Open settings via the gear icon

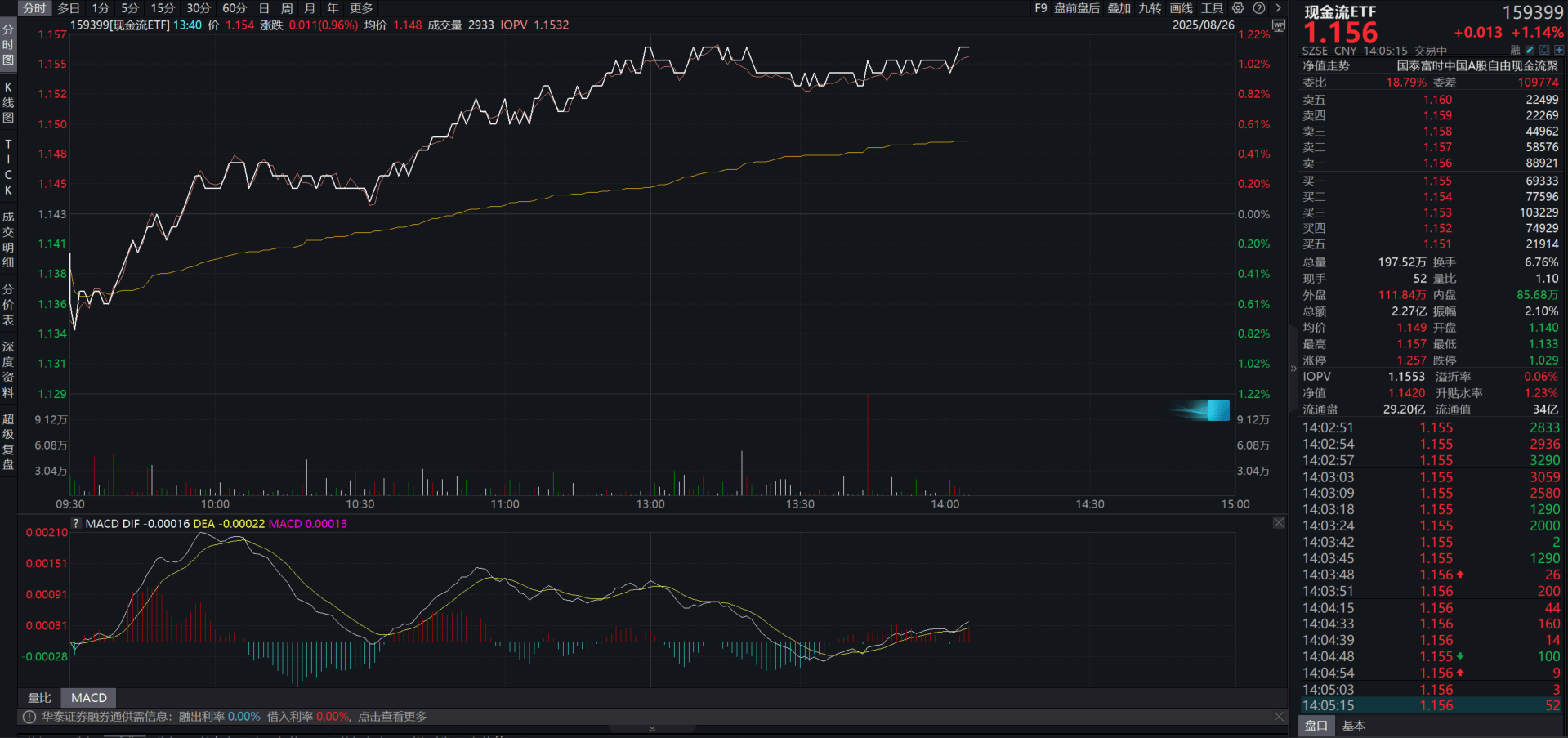pyautogui.click(x=1237, y=8)
